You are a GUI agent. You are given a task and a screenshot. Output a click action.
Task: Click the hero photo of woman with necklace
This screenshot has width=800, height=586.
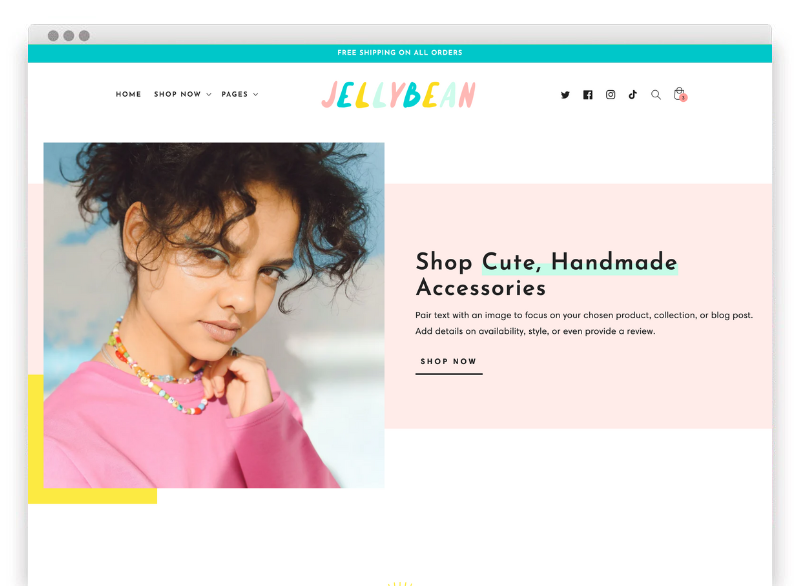coord(214,315)
